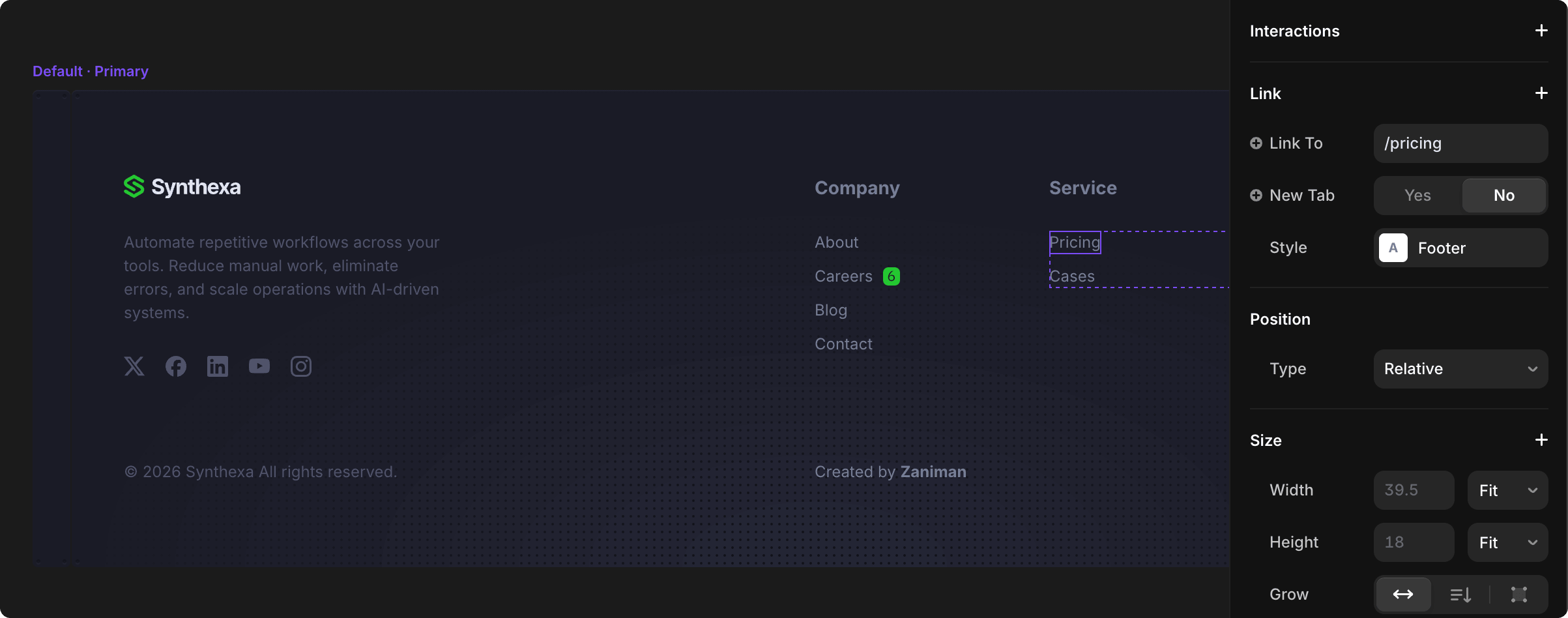Click the plus icon beside Link To
This screenshot has height=618, width=1568.
[1256, 143]
